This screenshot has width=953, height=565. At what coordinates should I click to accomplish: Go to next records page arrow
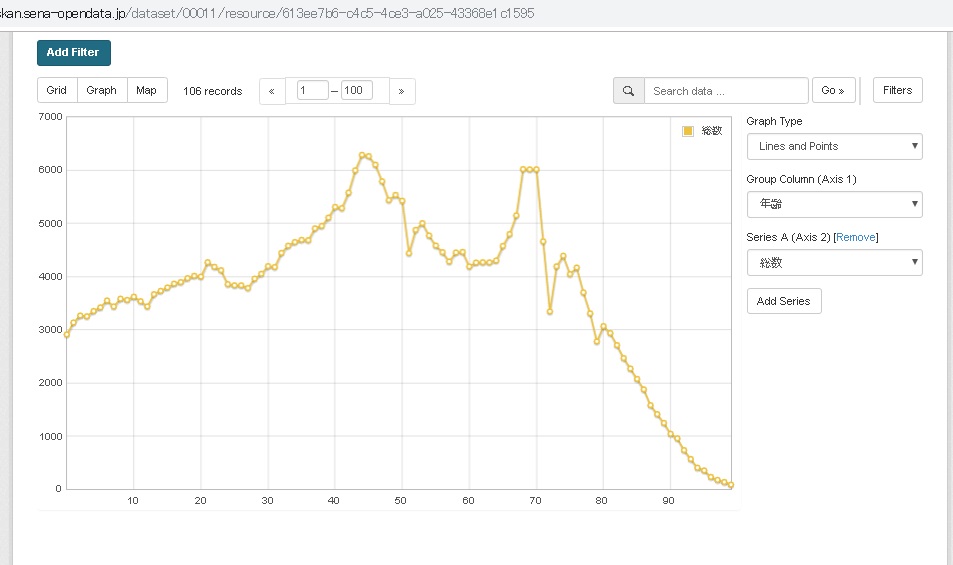pos(401,91)
